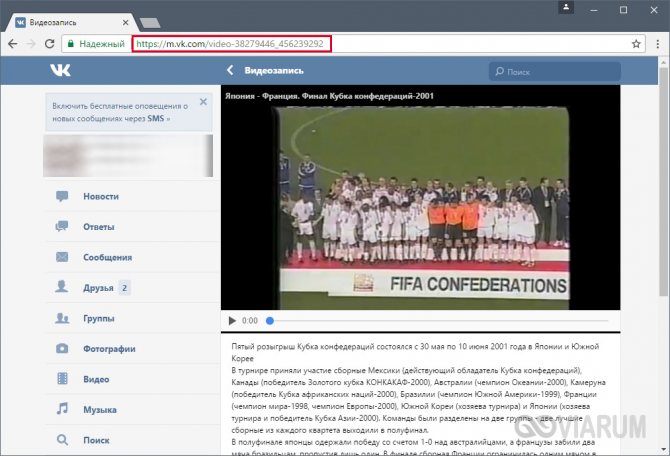Viewport: 670px width, 456px height.
Task: Click the browser forward arrow
Action: [31, 44]
